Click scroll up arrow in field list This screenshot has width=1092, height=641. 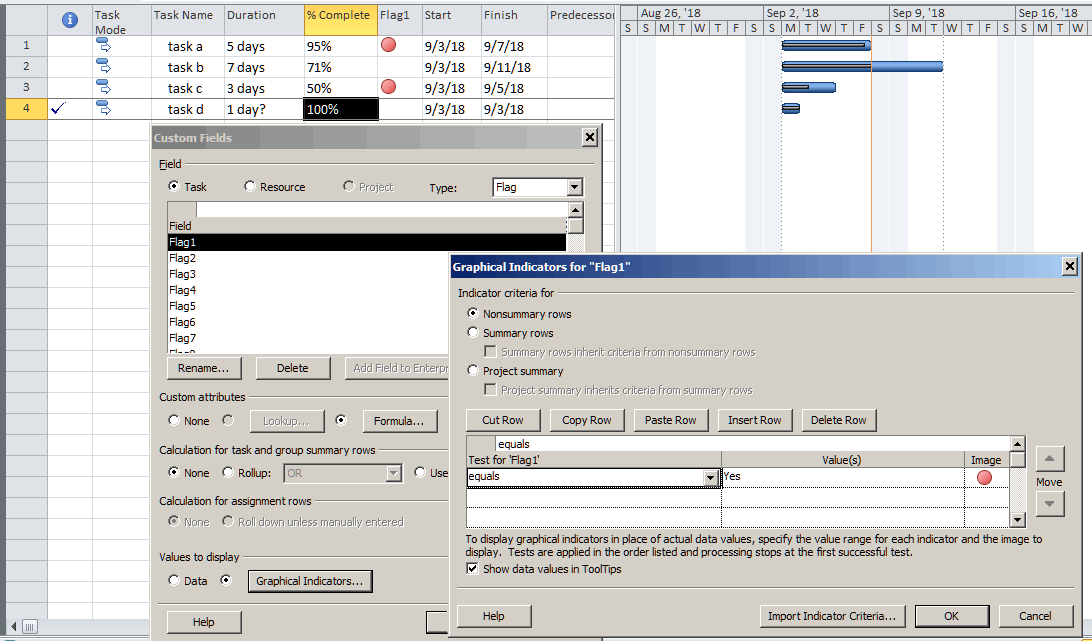575,210
